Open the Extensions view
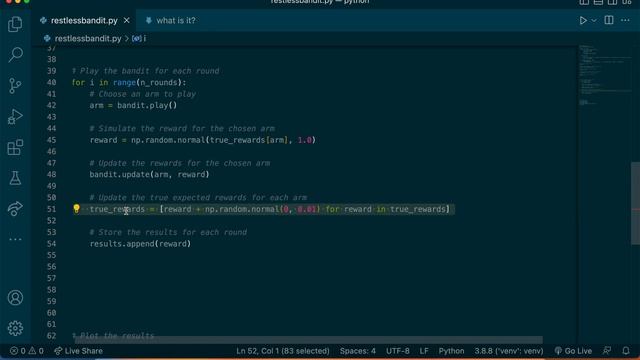The height and width of the screenshot is (360, 640). pos(15,147)
